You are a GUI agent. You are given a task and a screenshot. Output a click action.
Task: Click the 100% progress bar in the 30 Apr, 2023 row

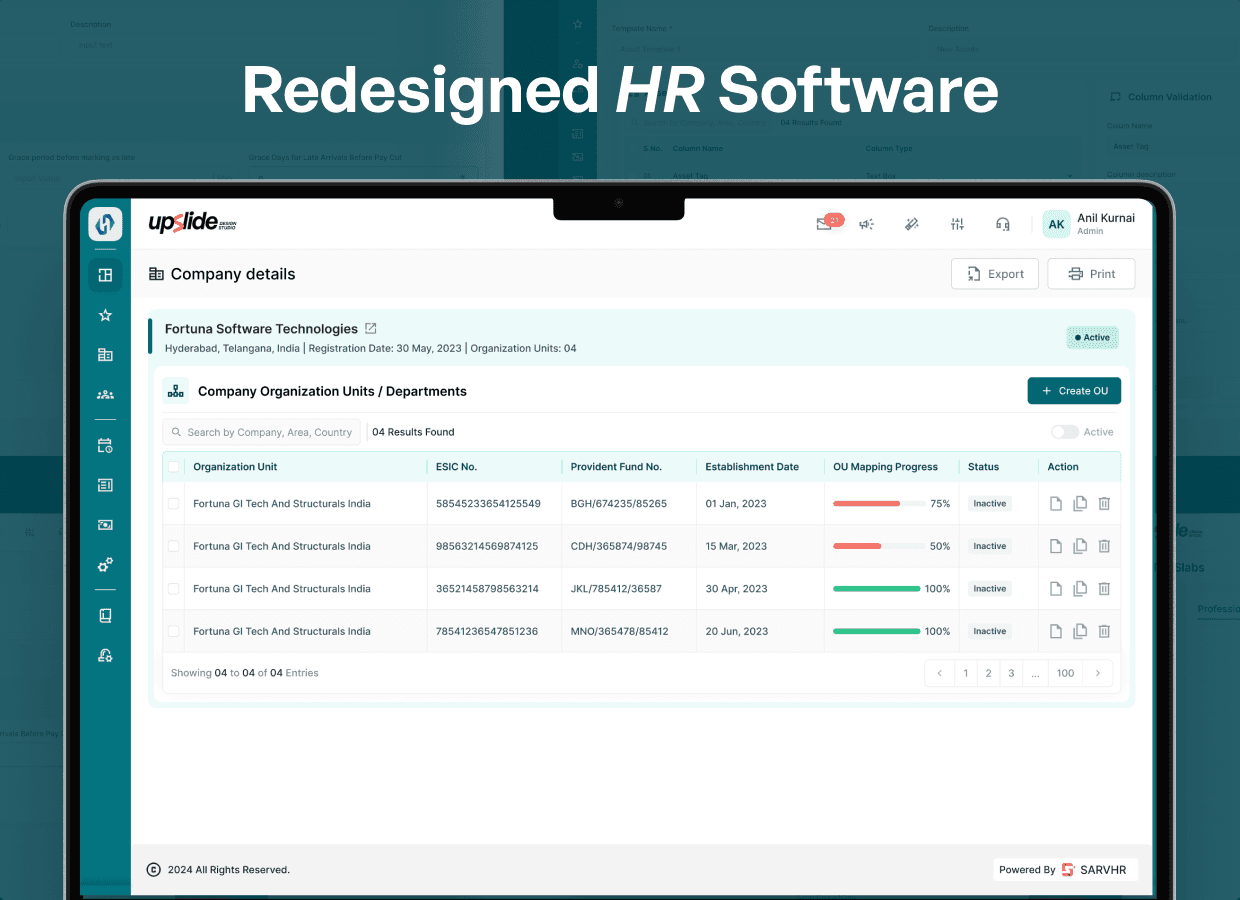point(877,589)
